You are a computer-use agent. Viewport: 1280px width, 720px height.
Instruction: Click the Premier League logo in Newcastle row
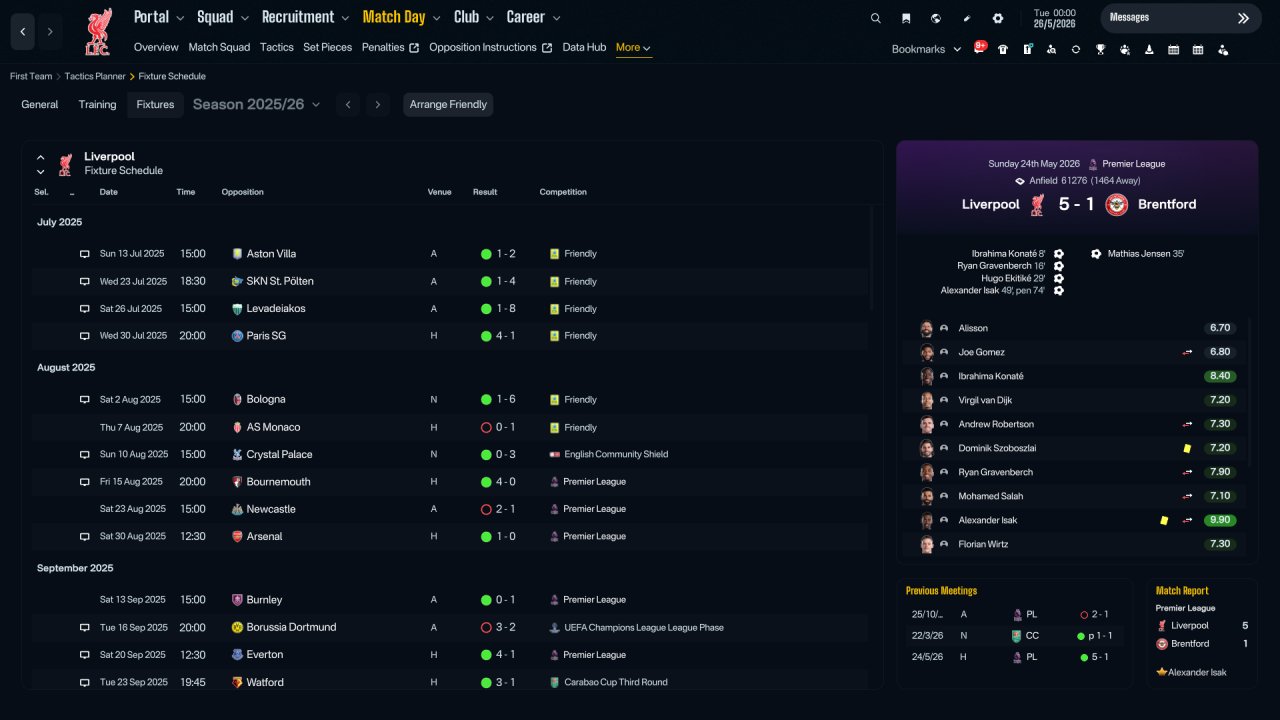coord(554,509)
